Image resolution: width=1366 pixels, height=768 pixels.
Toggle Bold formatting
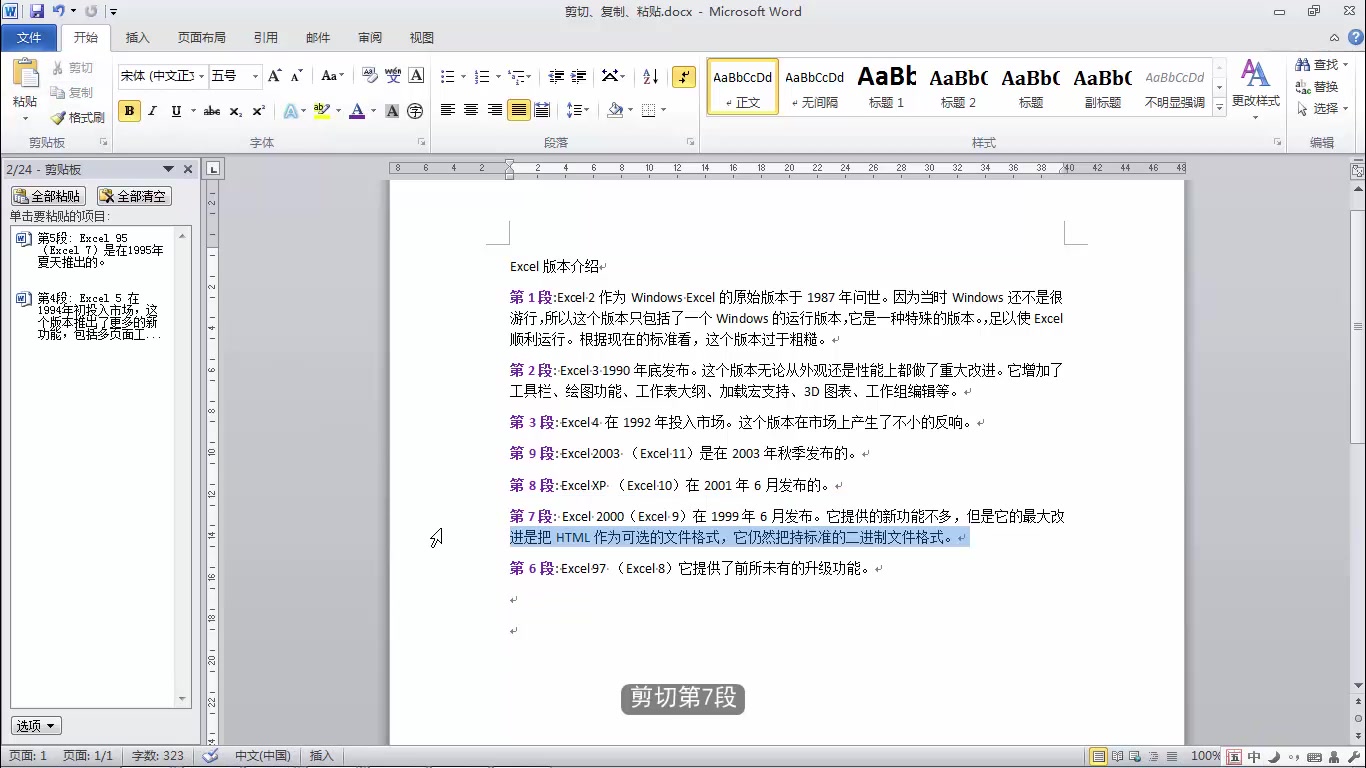(x=129, y=111)
